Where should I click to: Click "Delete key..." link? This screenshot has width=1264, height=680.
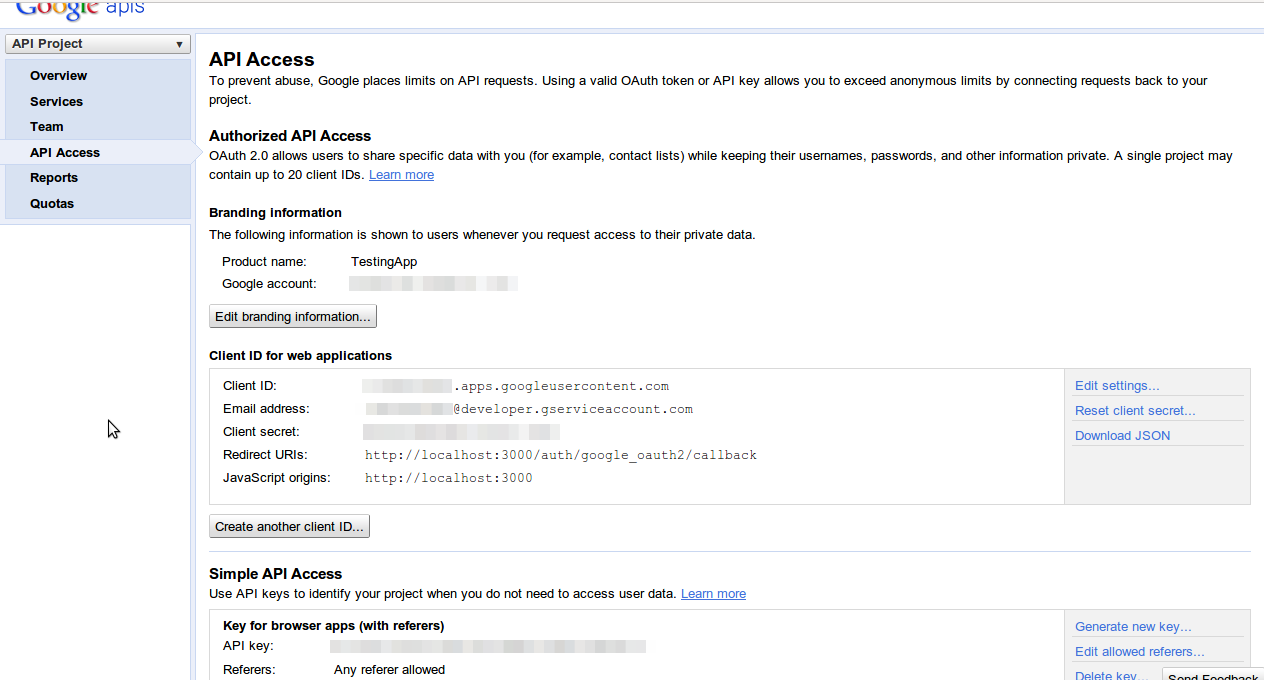1111,674
